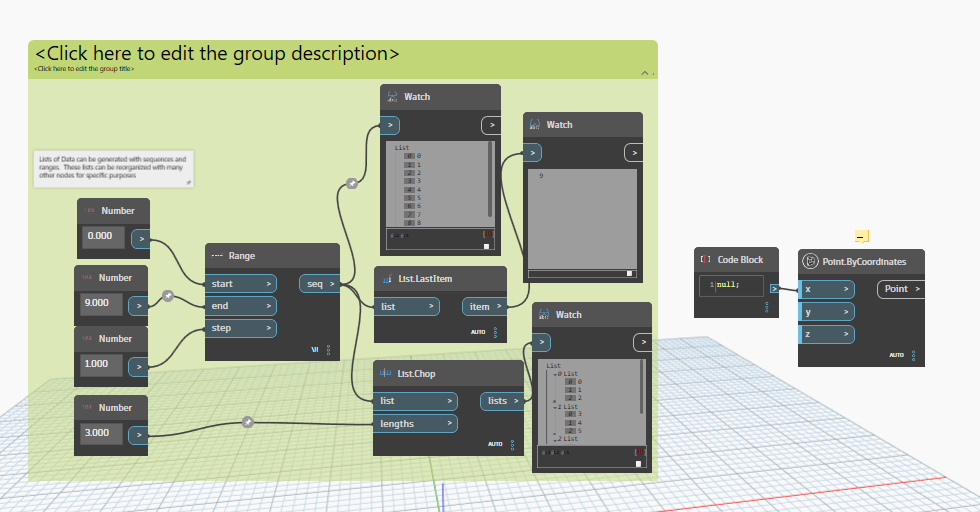Viewport: 980px width, 512px height.
Task: Click icon of Number node with 1.000
Action: [87, 338]
